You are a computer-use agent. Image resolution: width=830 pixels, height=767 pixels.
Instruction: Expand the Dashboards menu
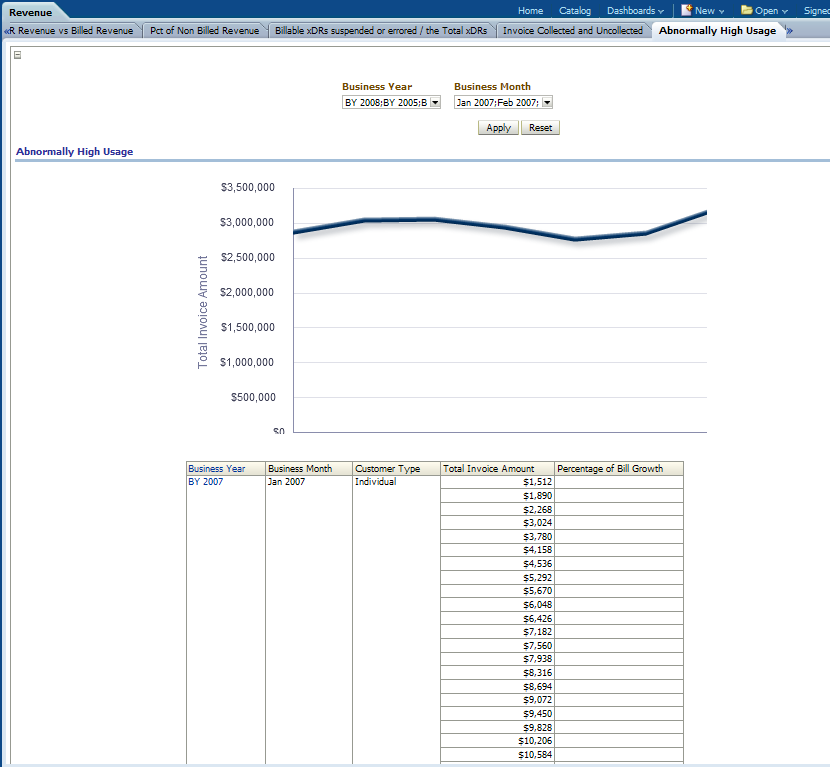coord(635,11)
